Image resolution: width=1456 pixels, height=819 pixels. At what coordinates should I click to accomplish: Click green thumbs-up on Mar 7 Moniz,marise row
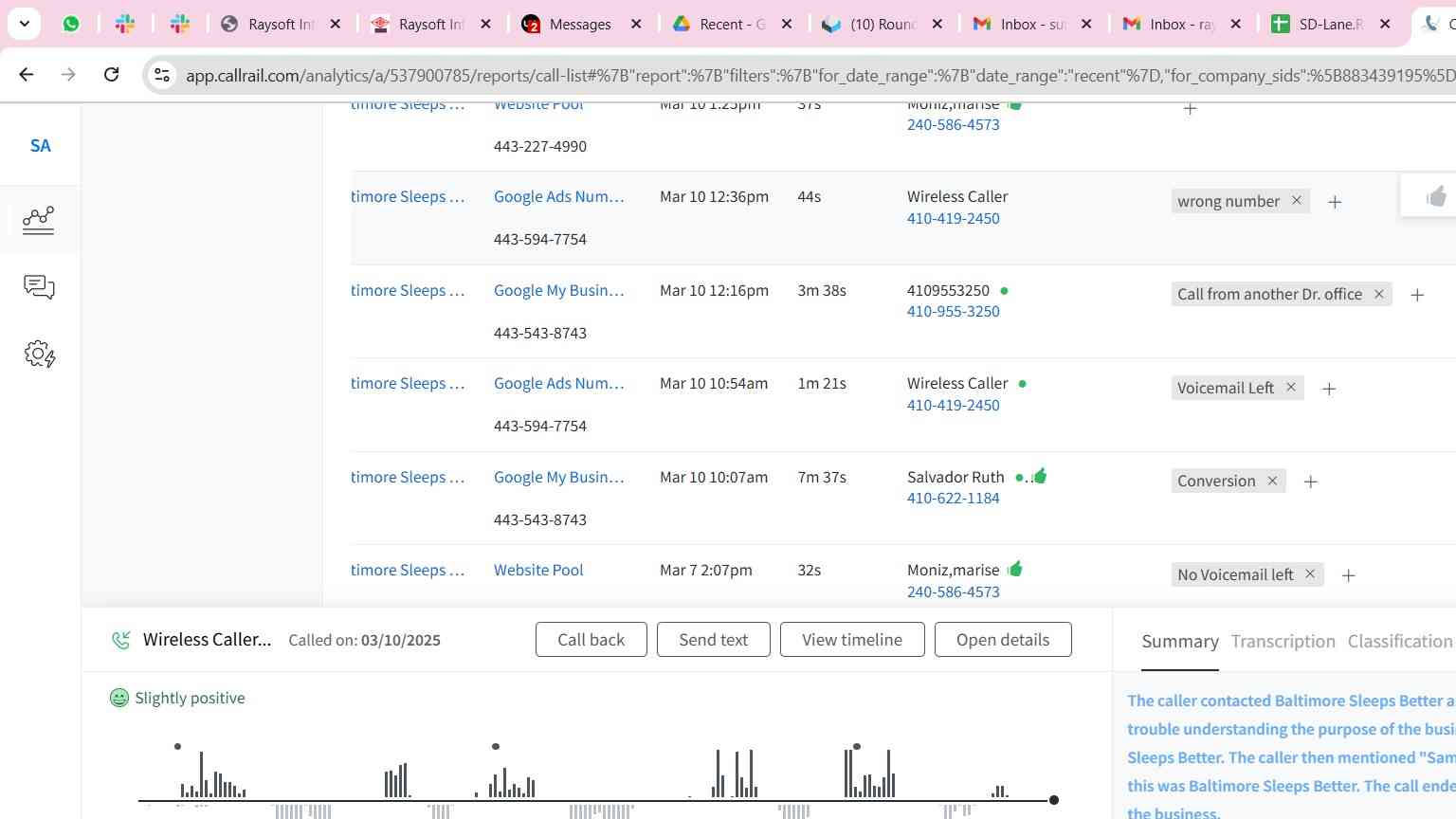point(1015,569)
